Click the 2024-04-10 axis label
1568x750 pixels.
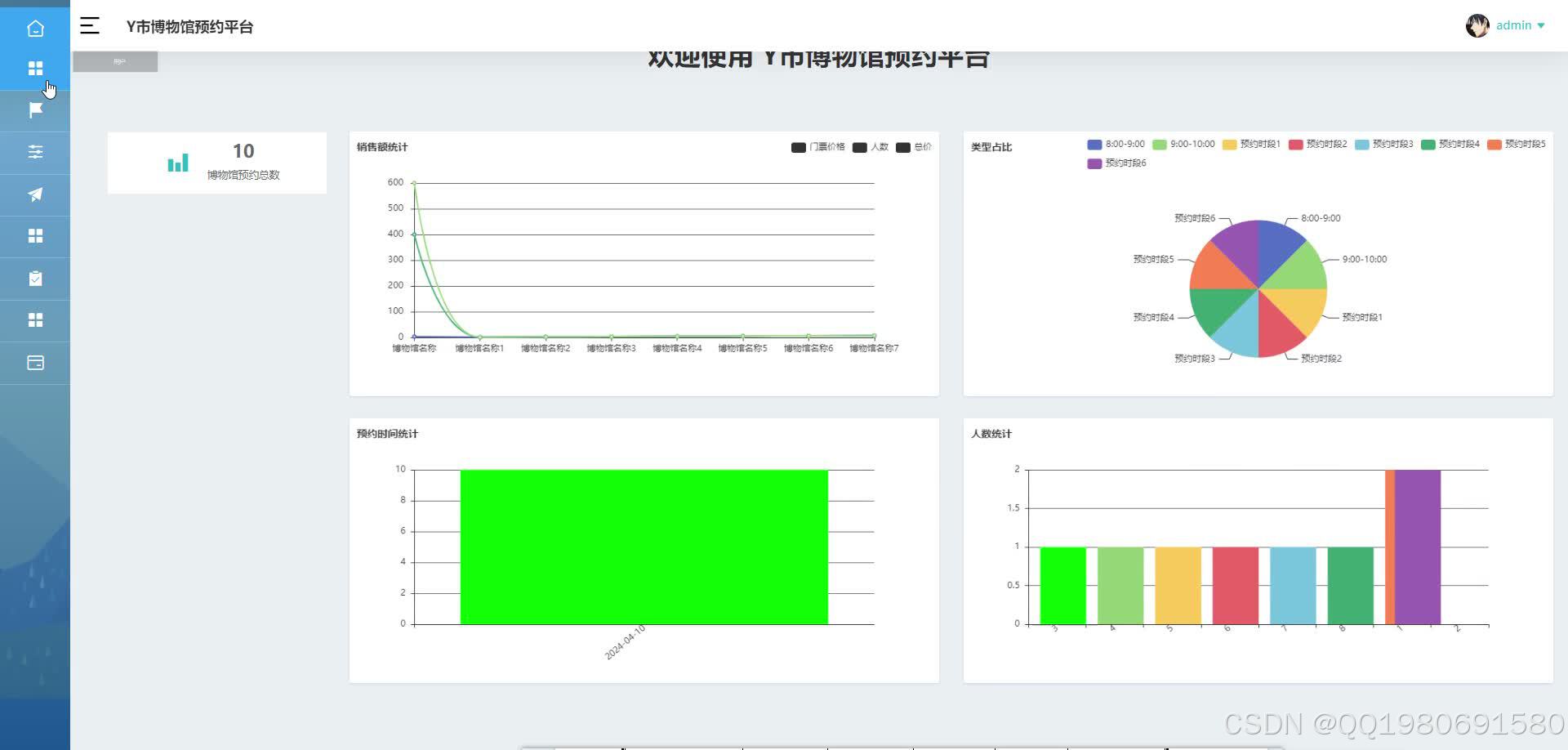click(625, 642)
